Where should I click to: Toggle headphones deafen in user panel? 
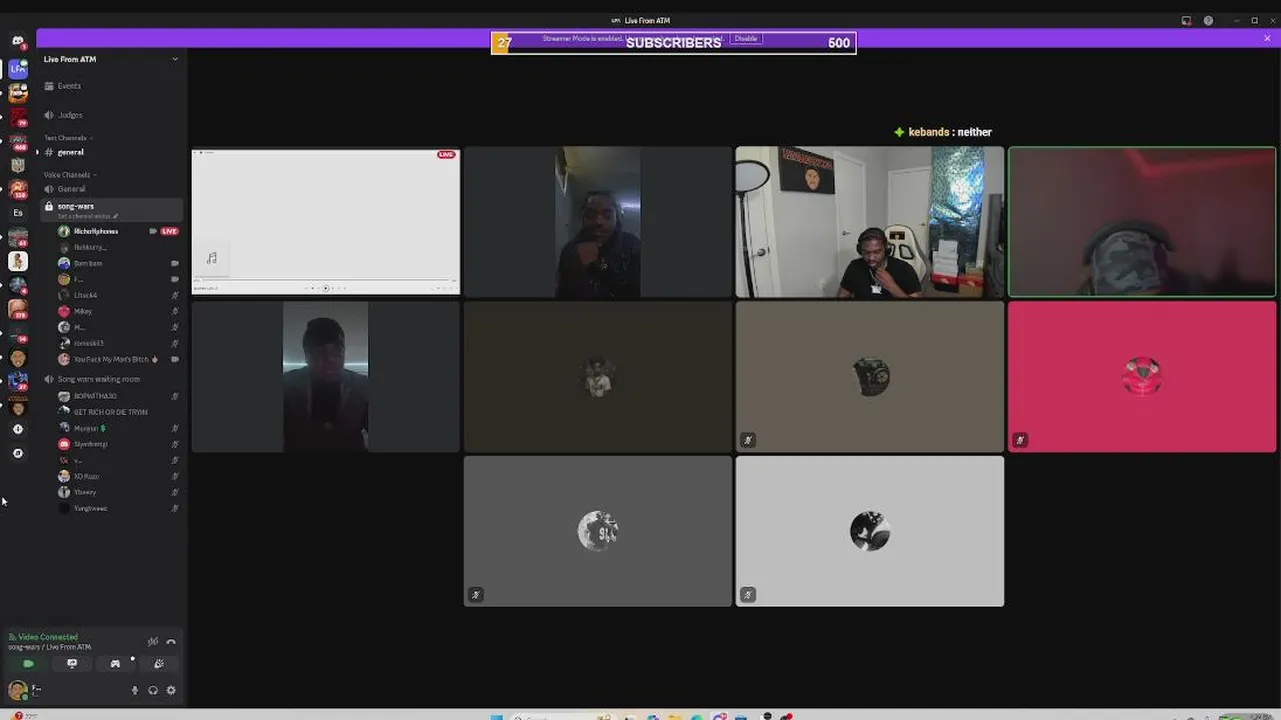pos(153,690)
